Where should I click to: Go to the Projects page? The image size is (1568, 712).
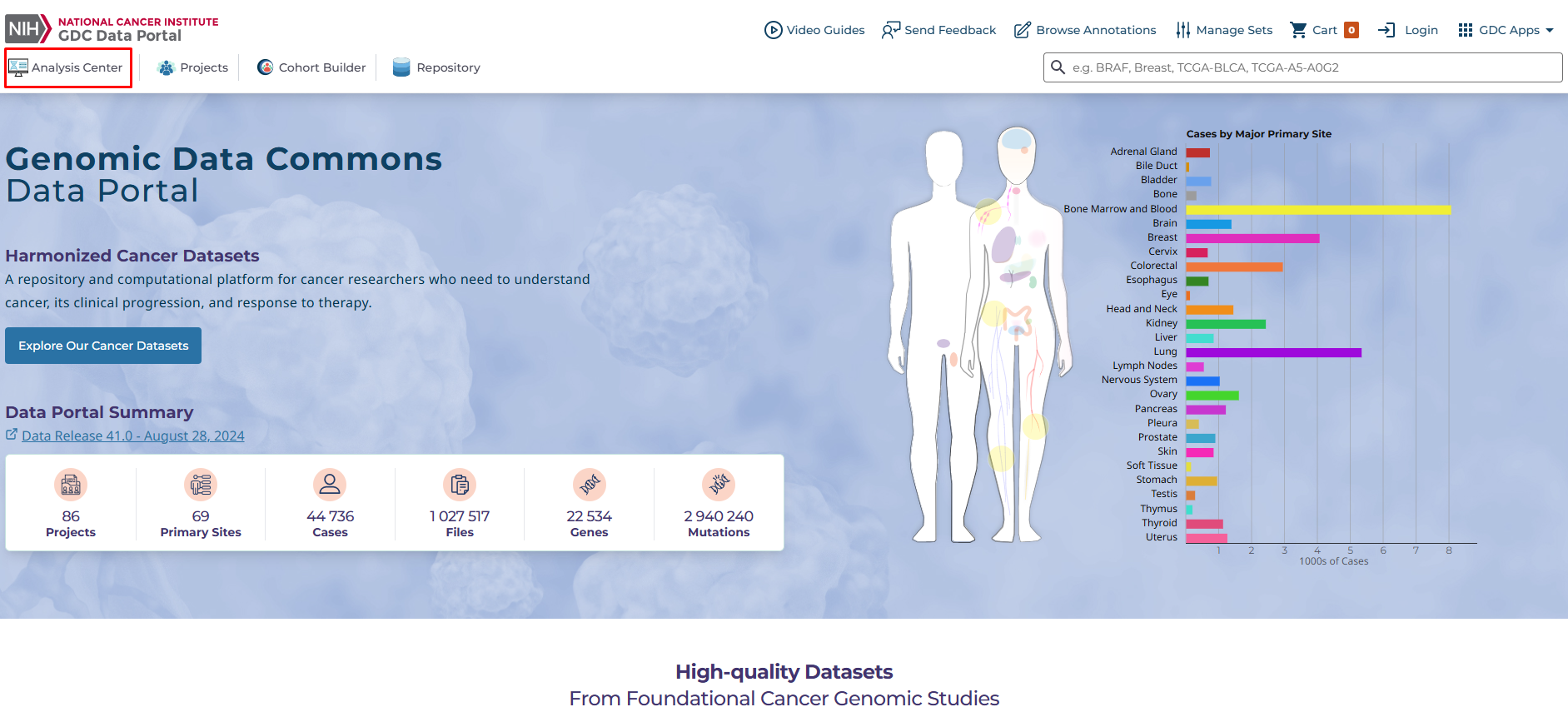click(192, 67)
